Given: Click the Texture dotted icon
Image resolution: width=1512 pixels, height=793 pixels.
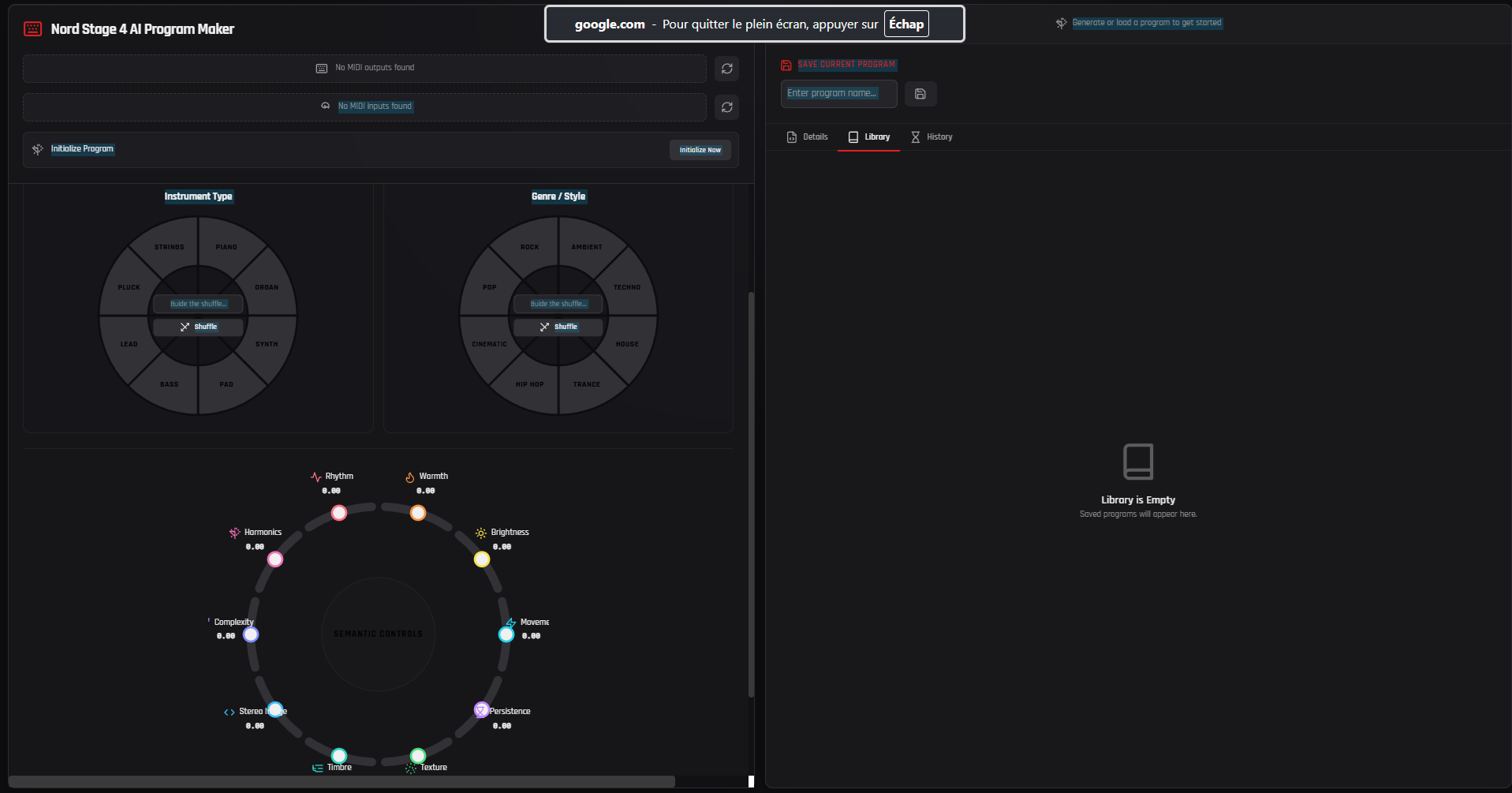Looking at the screenshot, I should (411, 768).
